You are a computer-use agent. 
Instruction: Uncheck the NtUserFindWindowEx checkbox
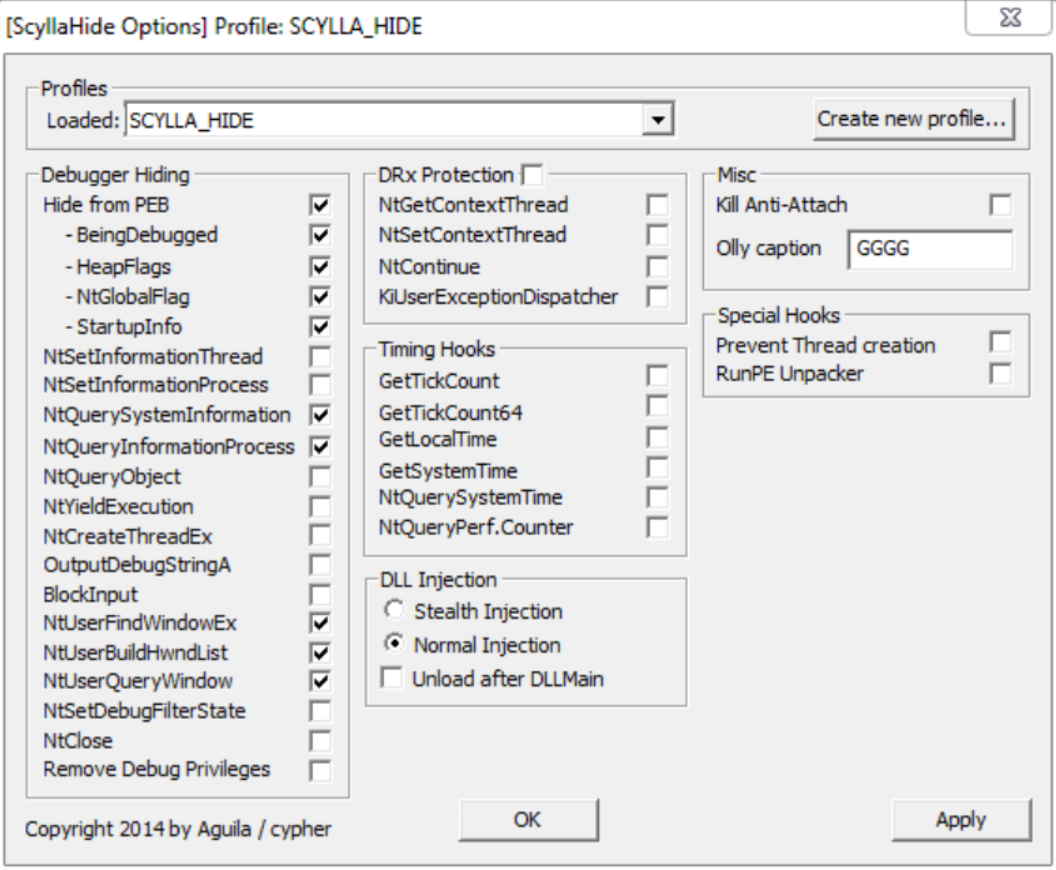[x=320, y=623]
